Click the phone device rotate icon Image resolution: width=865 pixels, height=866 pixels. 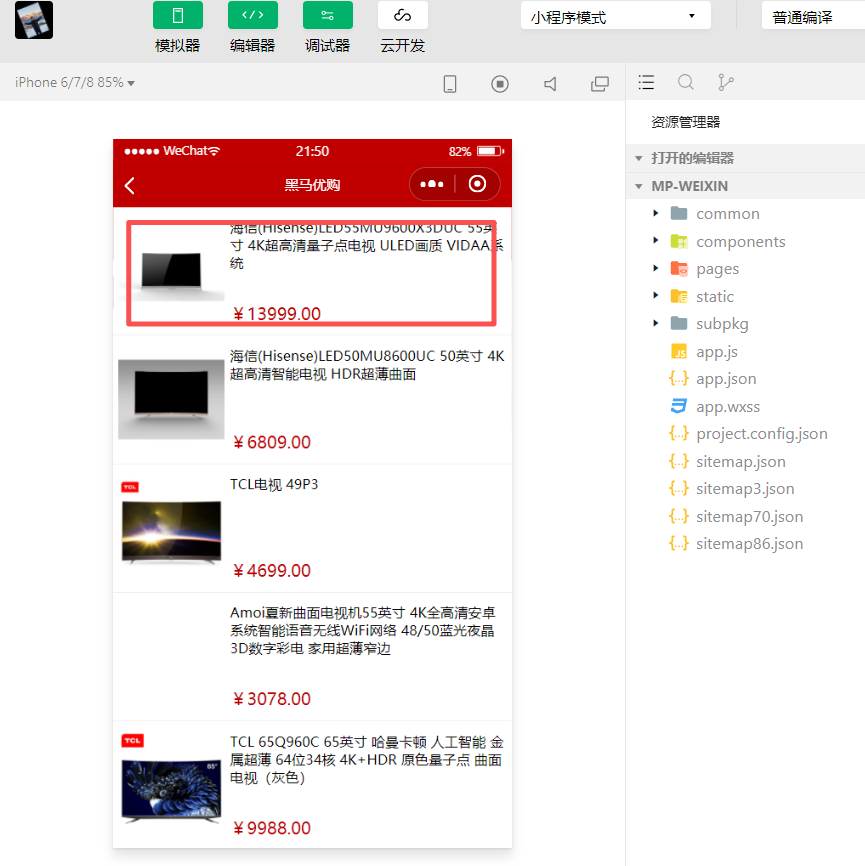pos(450,84)
